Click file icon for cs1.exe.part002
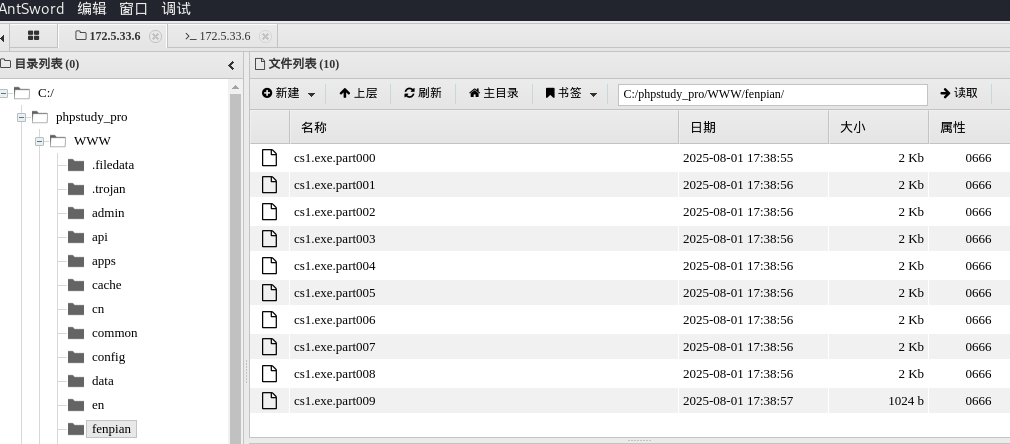The image size is (1010, 444). (x=269, y=212)
